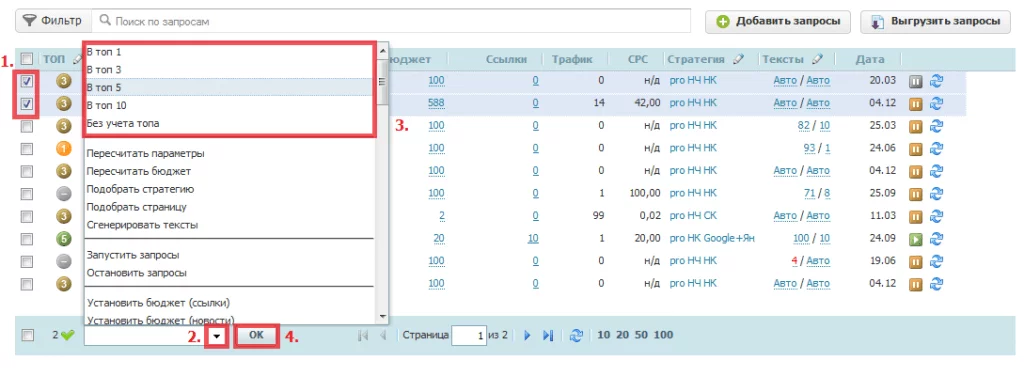Viewport: 1024px width, 376px height.
Task: Open the 'pro НК Google+Ян' strategy link
Action: point(712,239)
